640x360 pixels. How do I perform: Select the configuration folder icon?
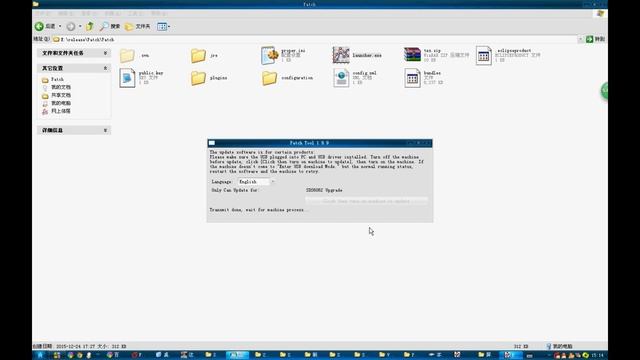click(x=269, y=78)
